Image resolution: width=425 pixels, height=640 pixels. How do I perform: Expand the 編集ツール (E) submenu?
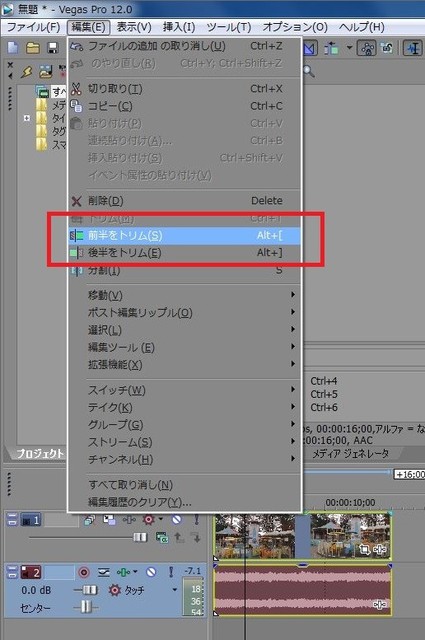185,347
